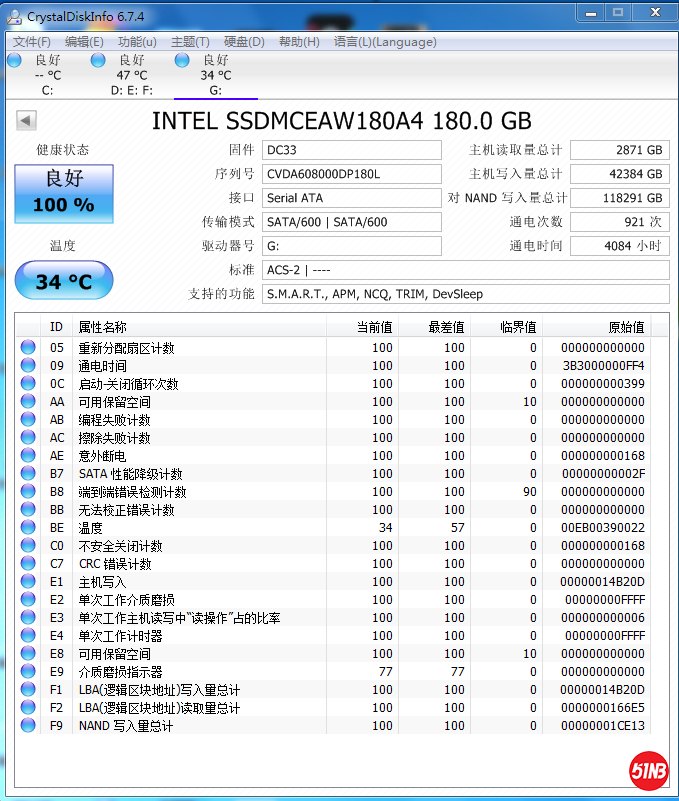The height and width of the screenshot is (801, 679).
Task: Select the G: drive status orb
Action: (182, 60)
